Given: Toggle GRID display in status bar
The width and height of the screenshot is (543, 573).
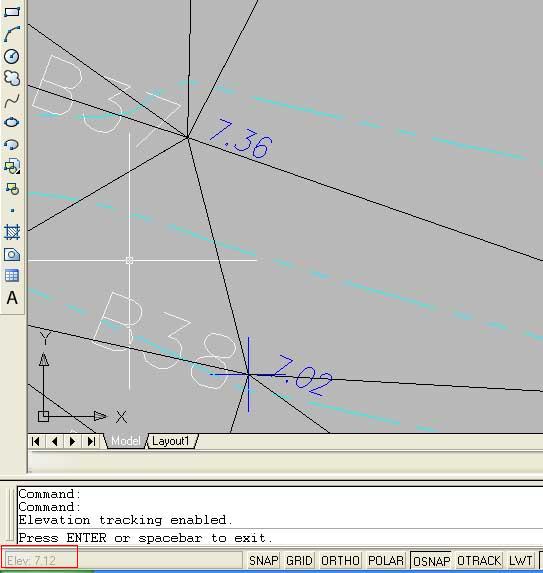Looking at the screenshot, I should click(x=299, y=561).
